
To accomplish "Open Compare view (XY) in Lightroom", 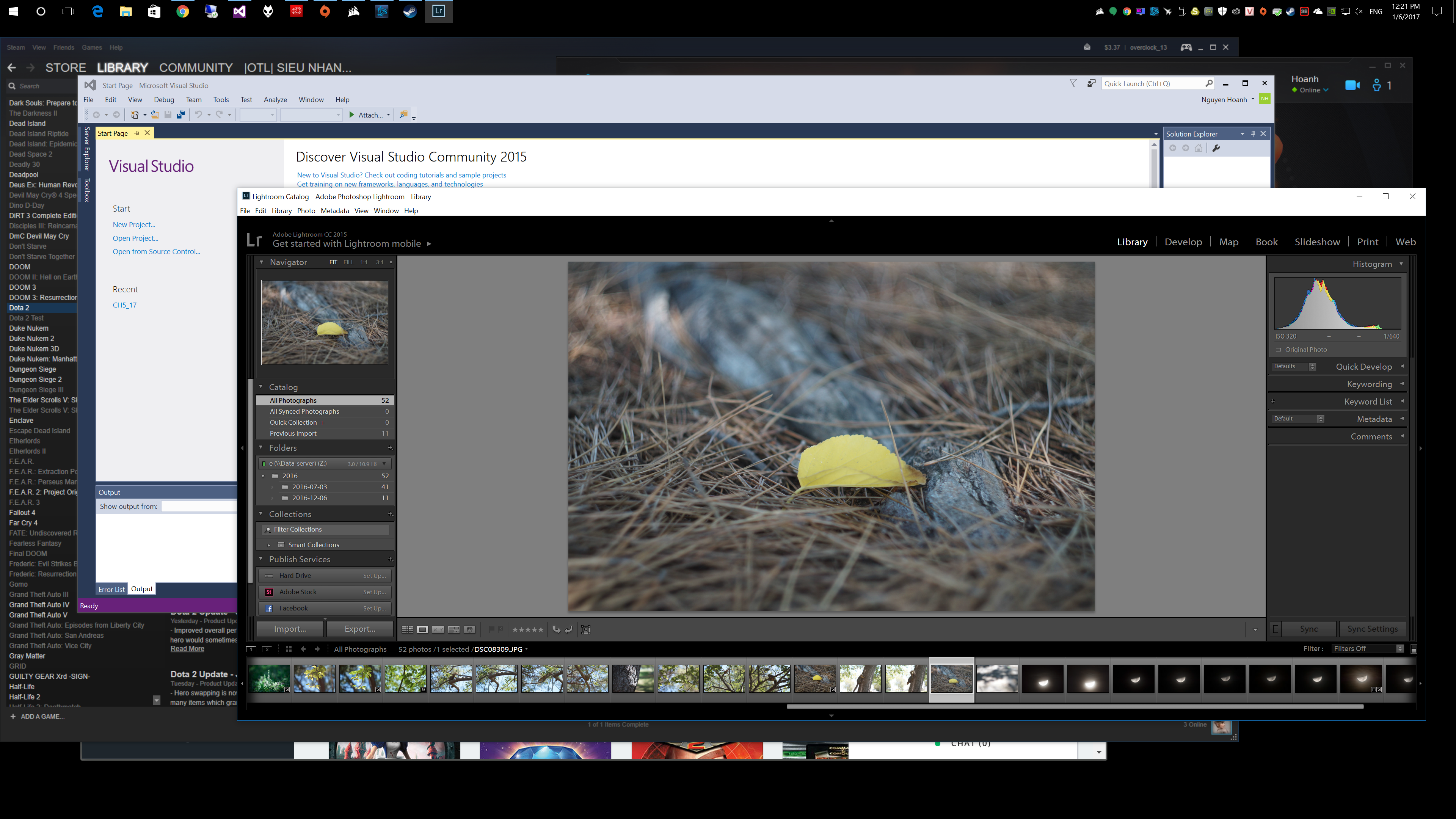I will pyautogui.click(x=438, y=630).
